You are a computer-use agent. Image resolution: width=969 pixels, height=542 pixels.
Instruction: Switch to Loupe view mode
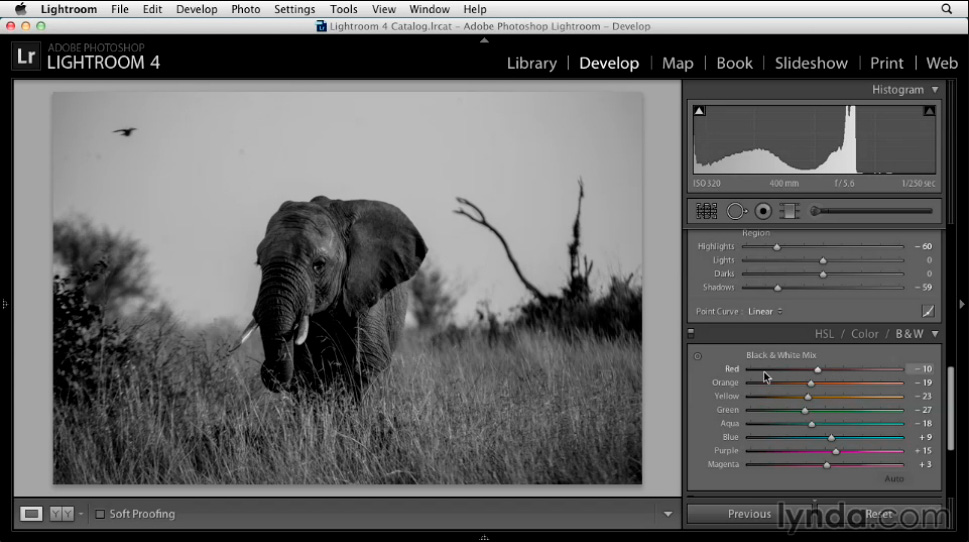(32, 514)
